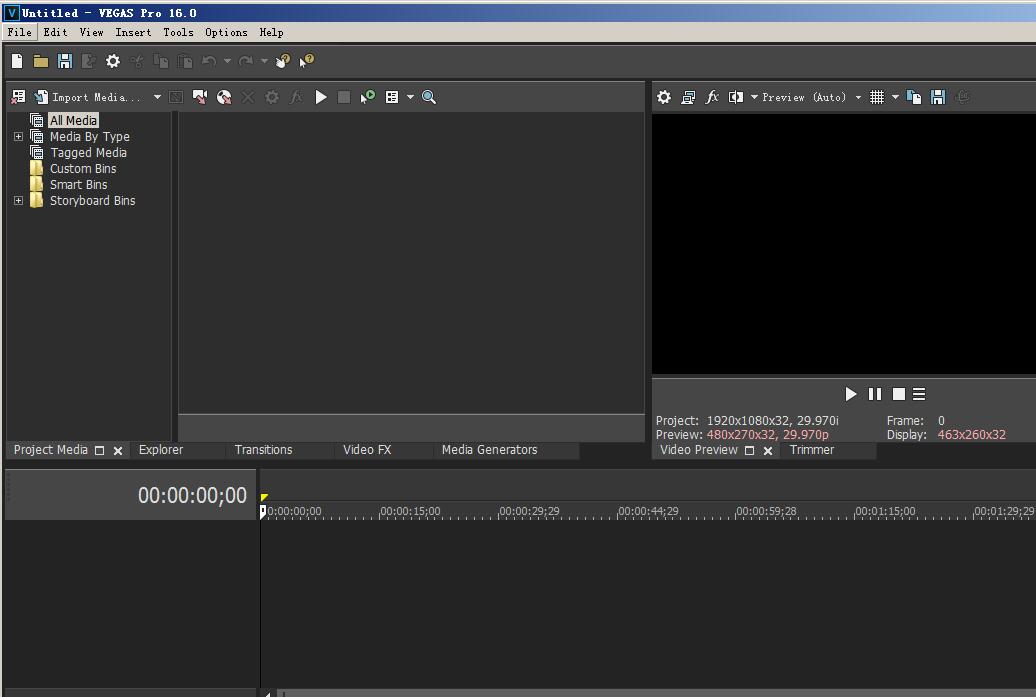Image resolution: width=1036 pixels, height=697 pixels.
Task: Open the Views dropdown arrow in Project Media
Action: 410,97
